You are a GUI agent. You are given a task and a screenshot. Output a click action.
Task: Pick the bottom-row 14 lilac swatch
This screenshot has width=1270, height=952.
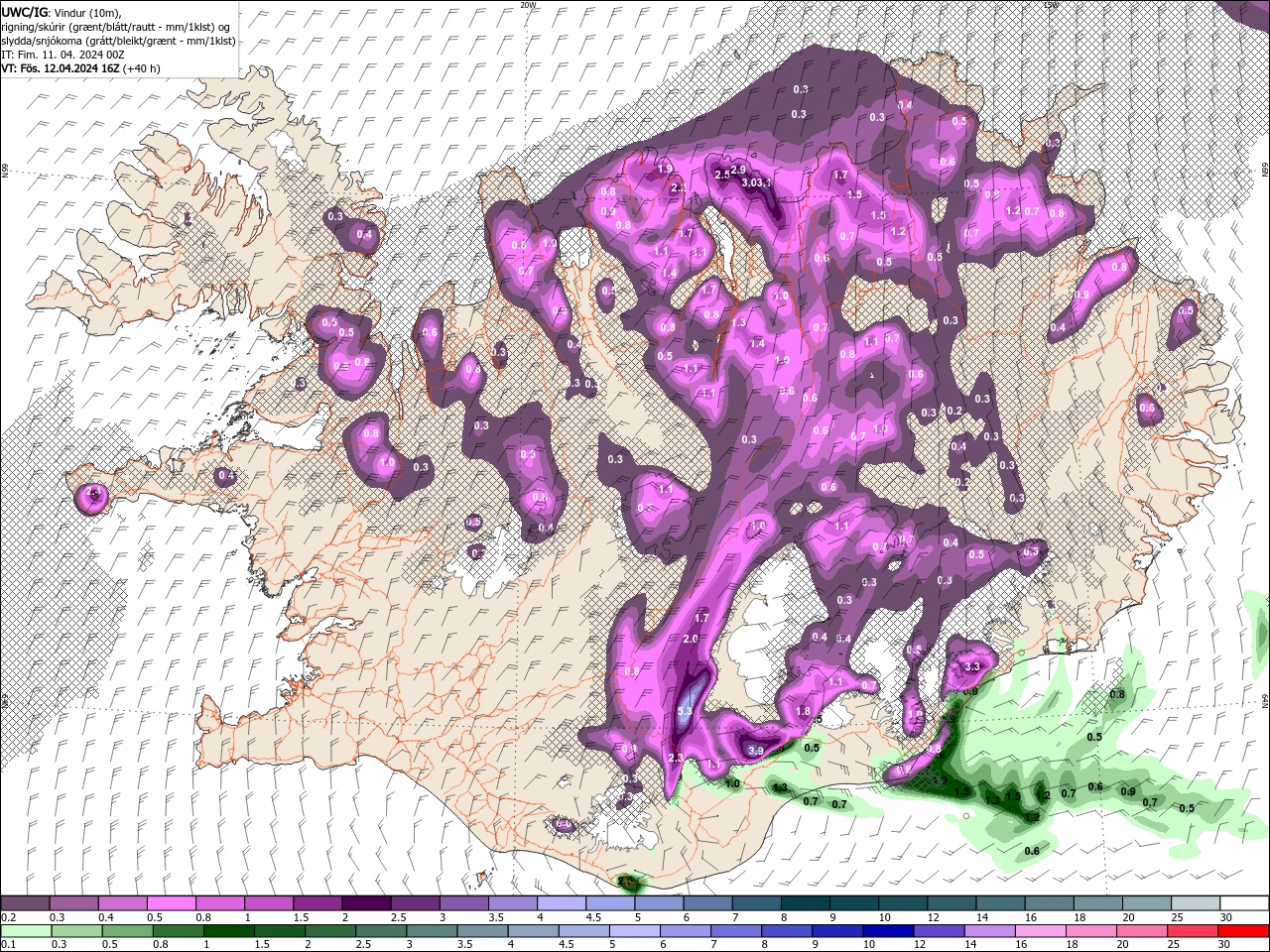click(x=990, y=932)
